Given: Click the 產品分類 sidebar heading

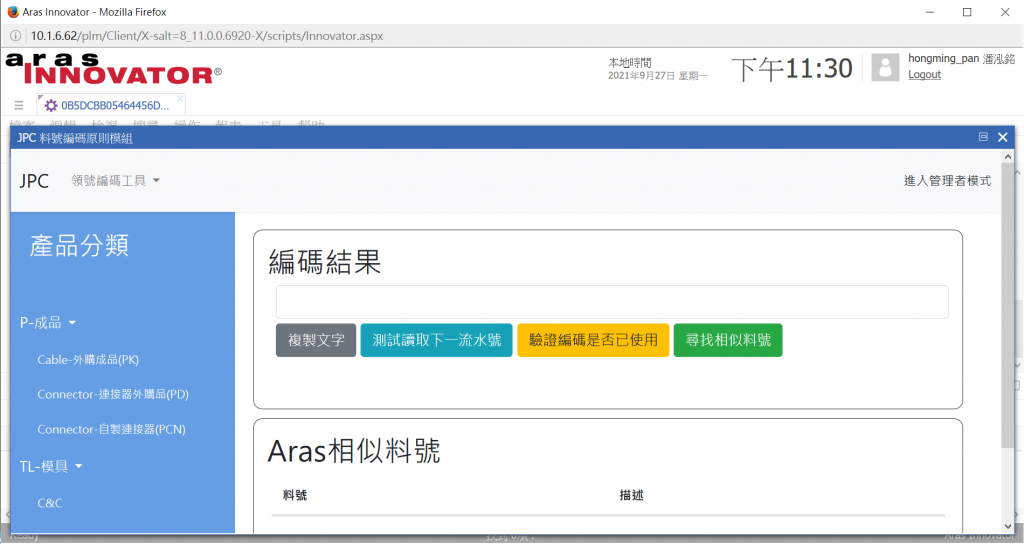Looking at the screenshot, I should click(x=79, y=246).
